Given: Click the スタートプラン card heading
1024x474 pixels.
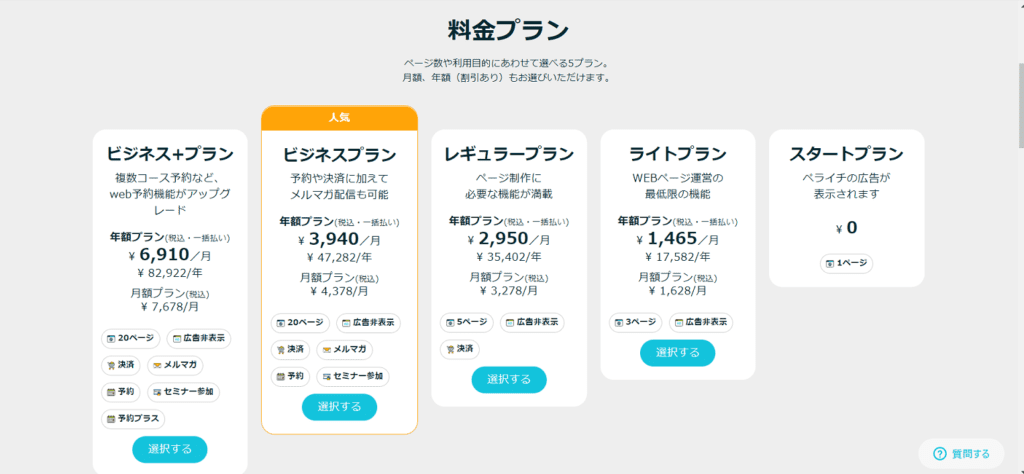Looking at the screenshot, I should coord(846,155).
